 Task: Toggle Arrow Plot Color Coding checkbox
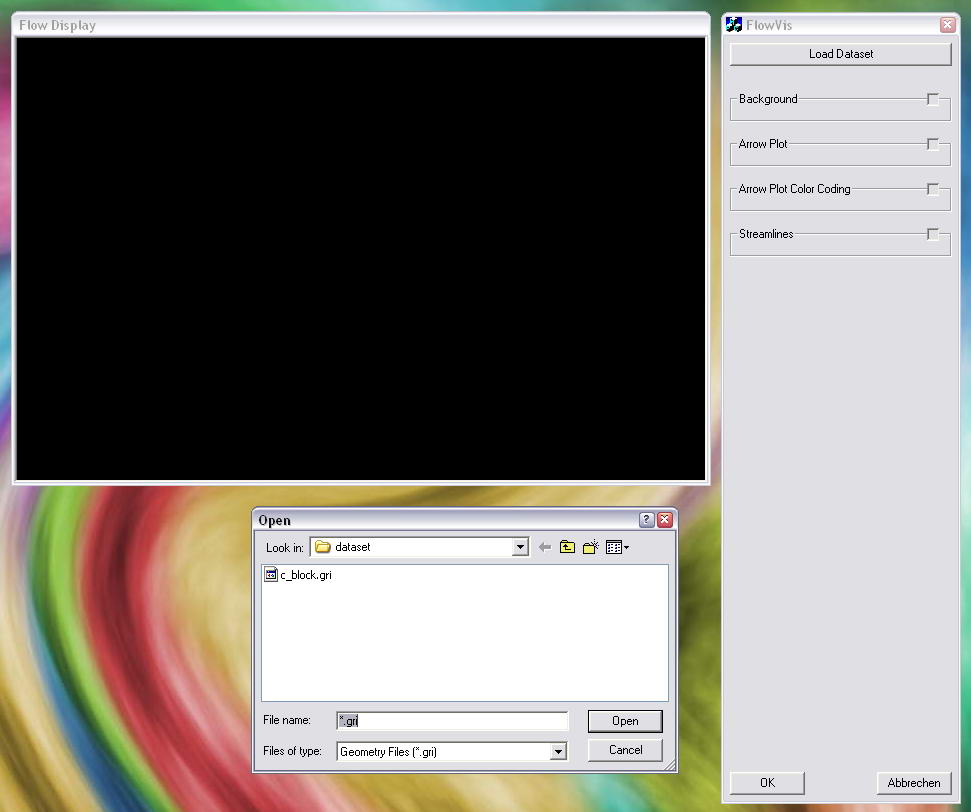click(x=932, y=189)
